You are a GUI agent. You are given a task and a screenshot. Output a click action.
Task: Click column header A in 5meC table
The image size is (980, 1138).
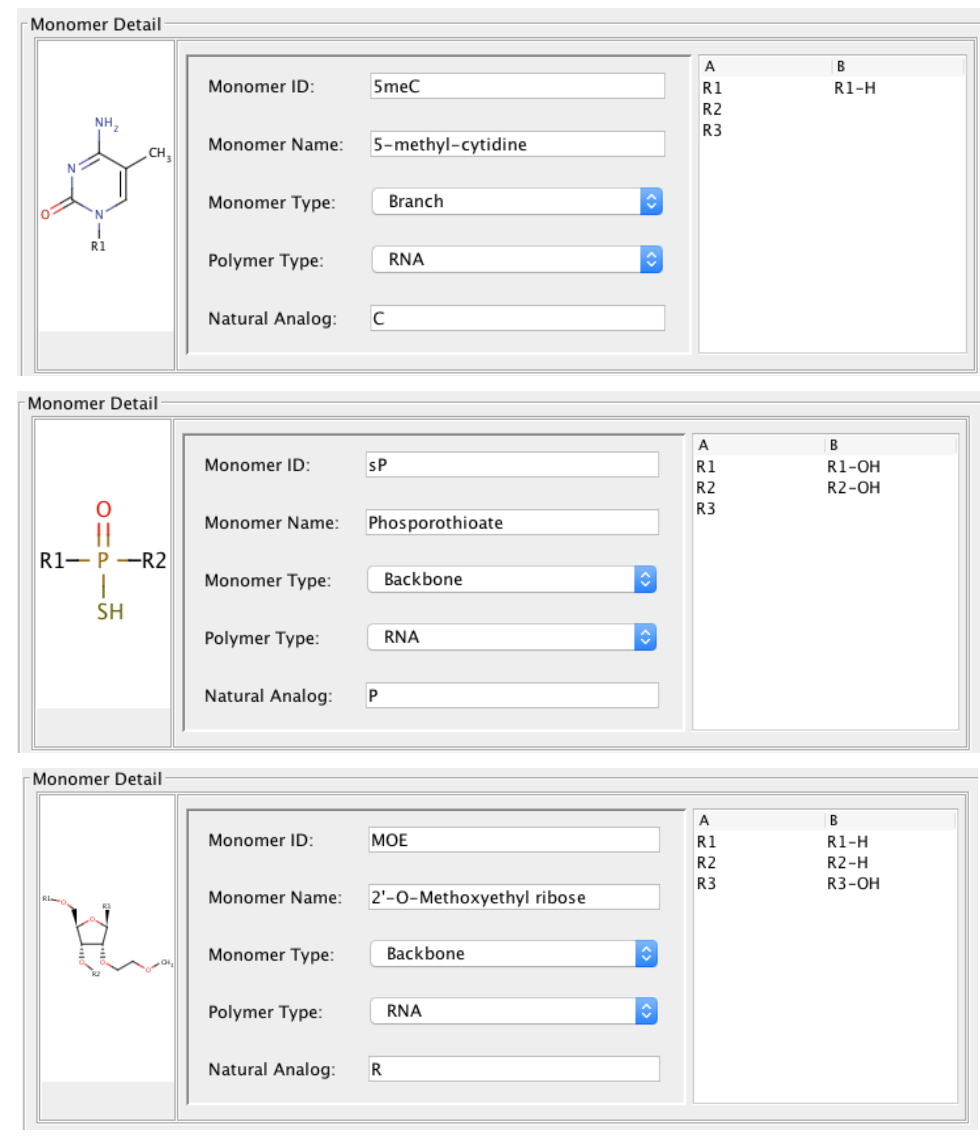click(766, 67)
